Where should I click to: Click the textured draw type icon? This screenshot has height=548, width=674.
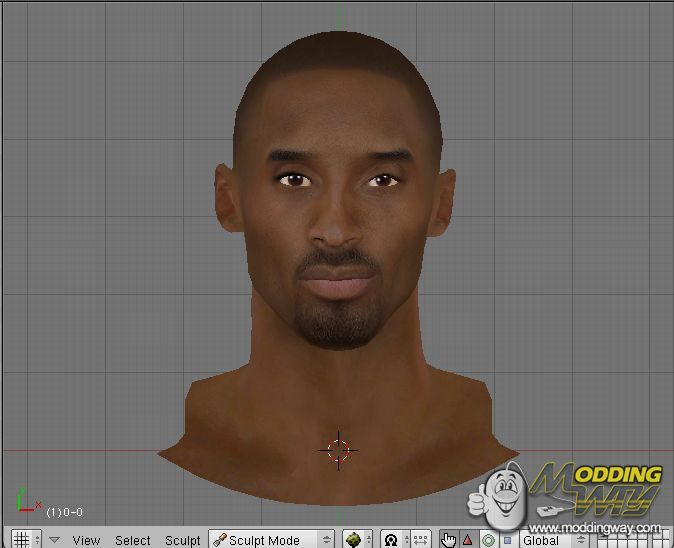[352, 540]
